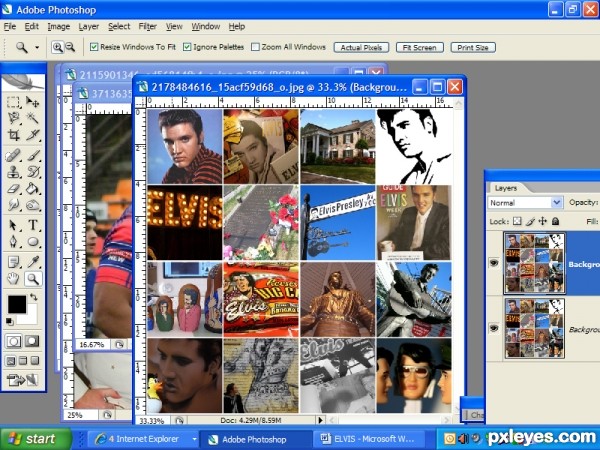600x450 pixels.
Task: Toggle Resize Windows To Fit checkbox
Action: pyautogui.click(x=94, y=47)
